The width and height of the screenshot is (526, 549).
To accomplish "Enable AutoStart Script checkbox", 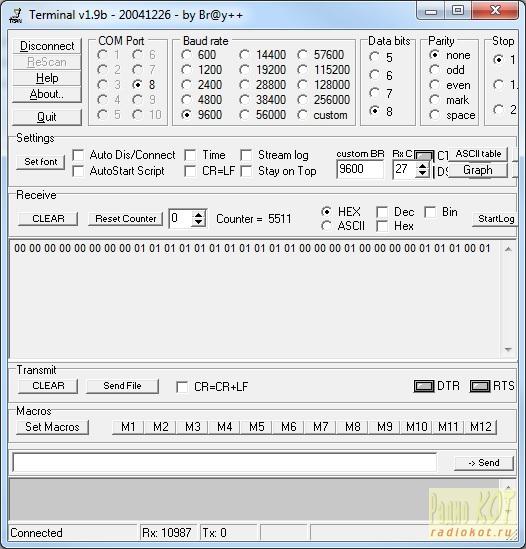I will pos(78,171).
